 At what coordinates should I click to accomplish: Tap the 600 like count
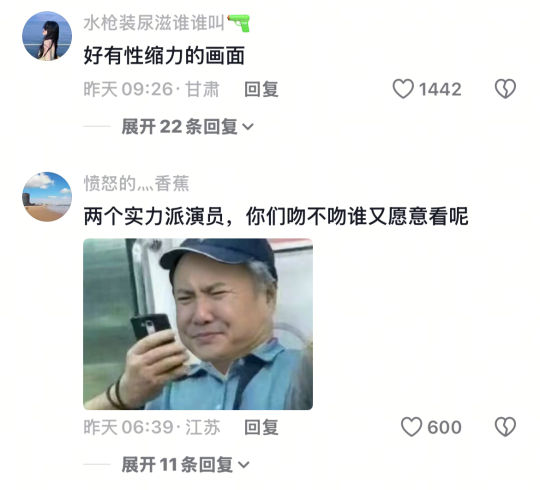click(x=444, y=427)
